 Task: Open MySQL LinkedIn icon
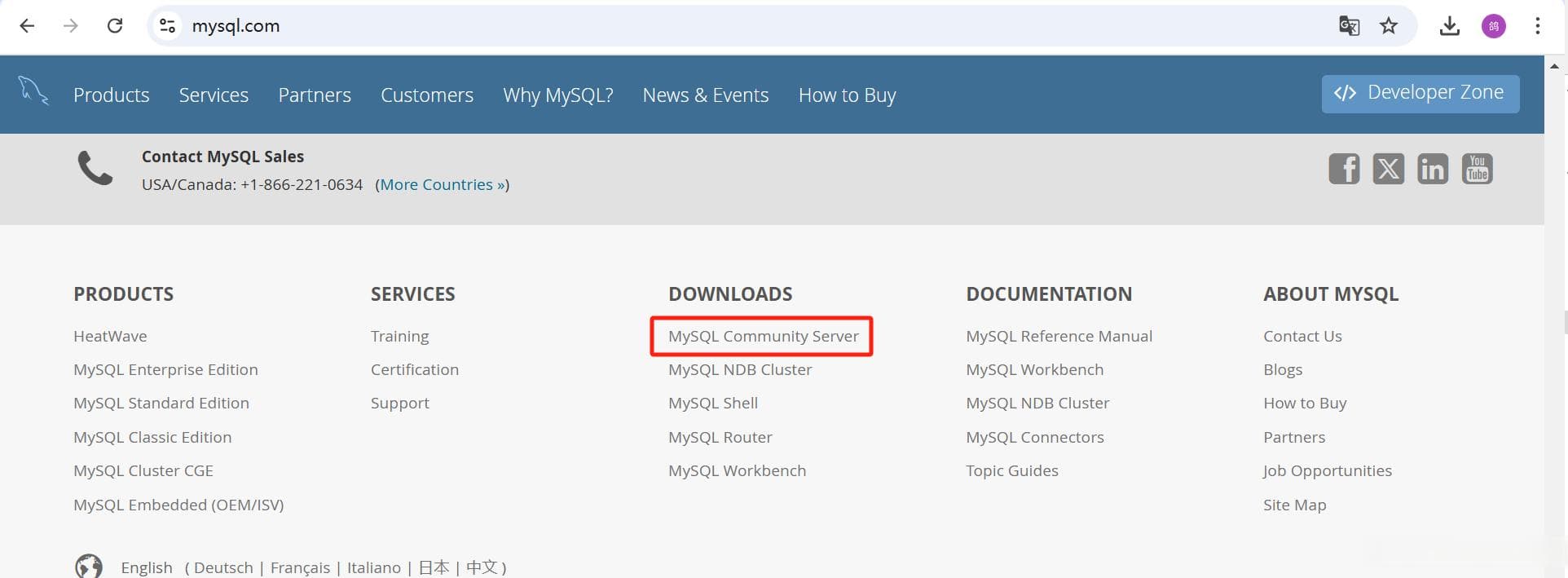coord(1432,169)
